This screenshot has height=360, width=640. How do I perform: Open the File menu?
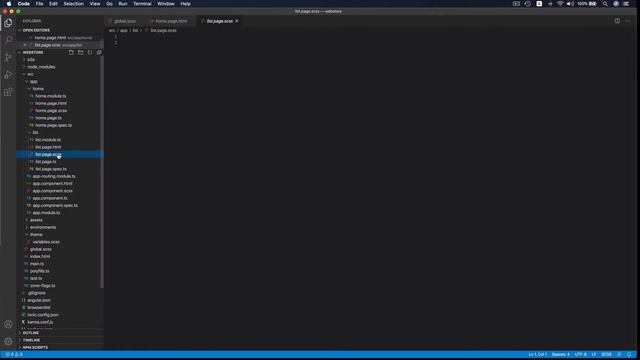point(39,4)
